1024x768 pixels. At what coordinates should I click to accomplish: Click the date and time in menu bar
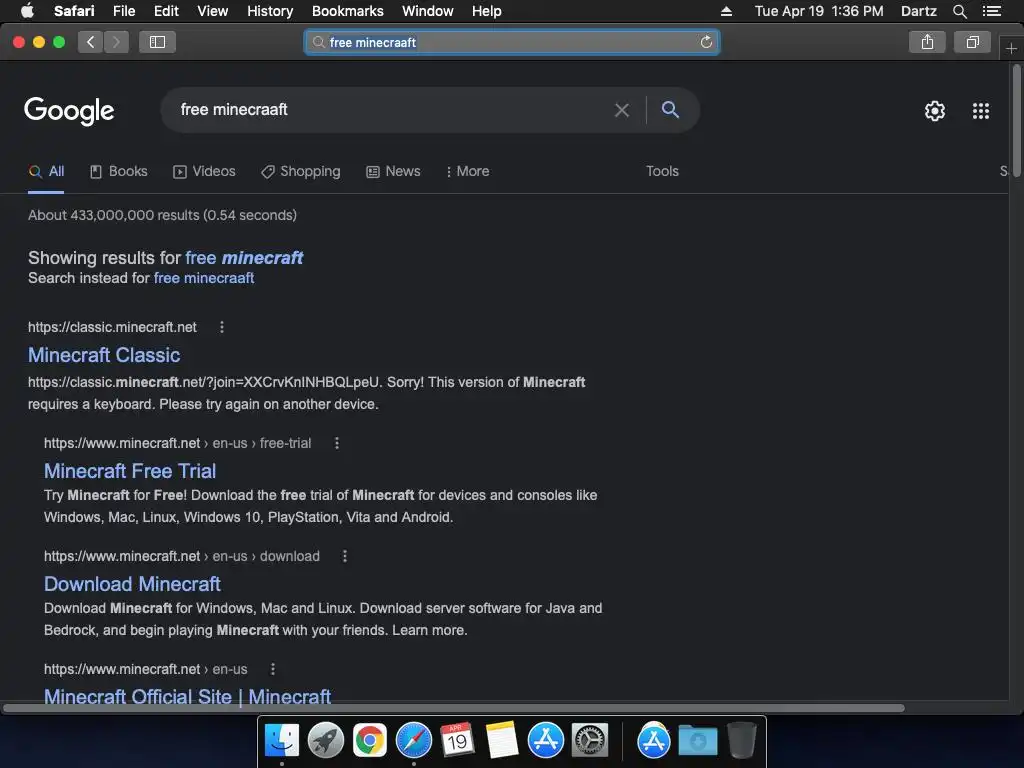819,11
